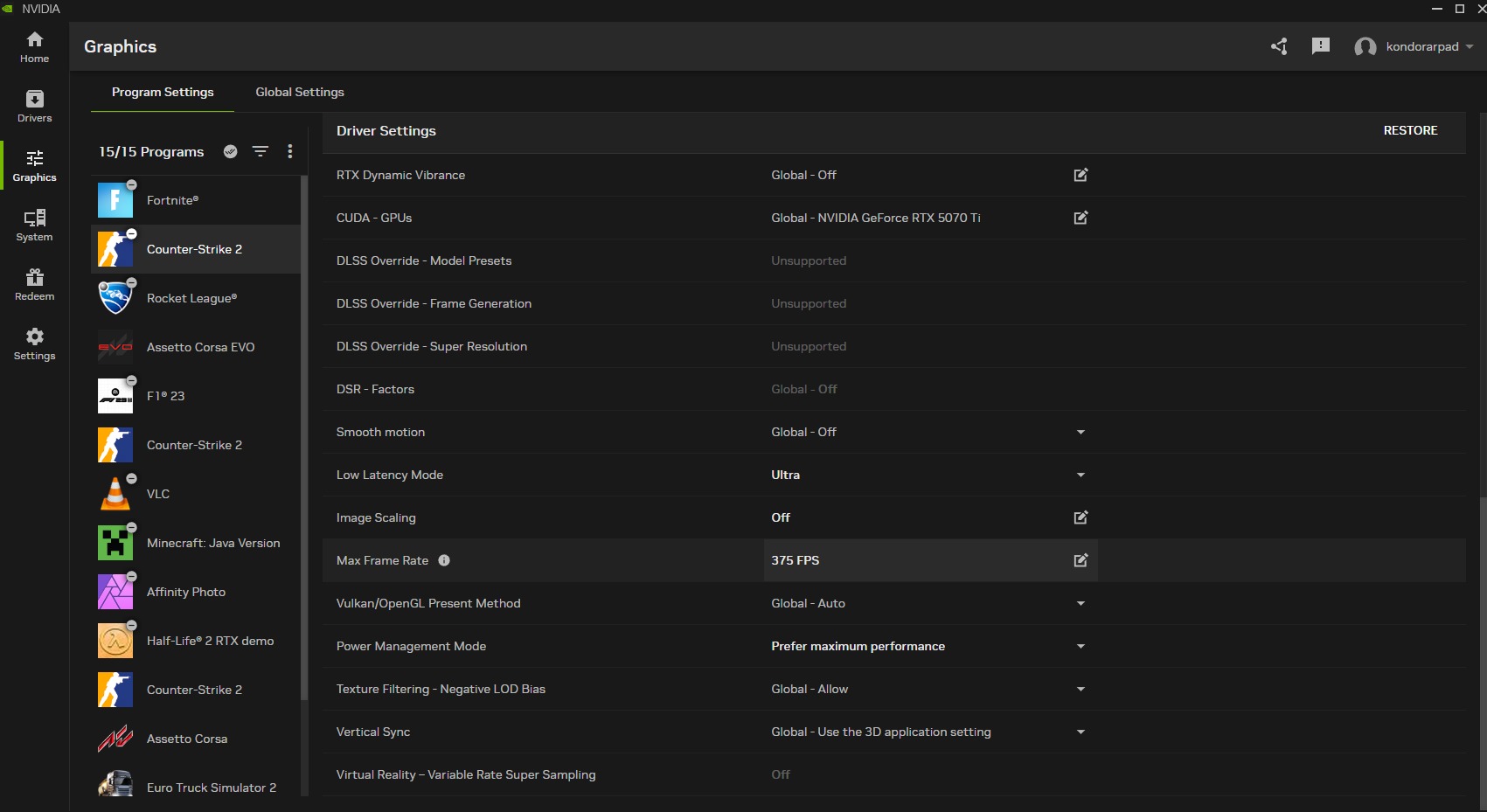The width and height of the screenshot is (1487, 812).
Task: Click Prefer maximum performance value
Action: pyautogui.click(x=858, y=646)
